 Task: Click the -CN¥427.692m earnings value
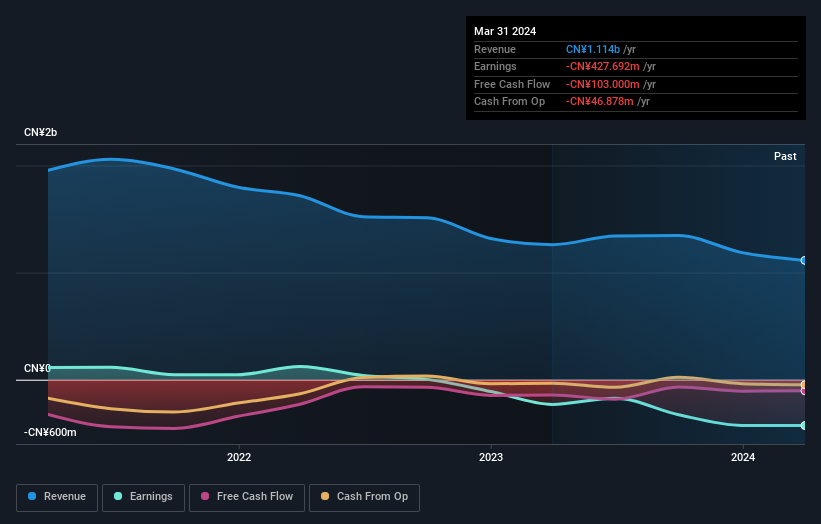[x=602, y=66]
